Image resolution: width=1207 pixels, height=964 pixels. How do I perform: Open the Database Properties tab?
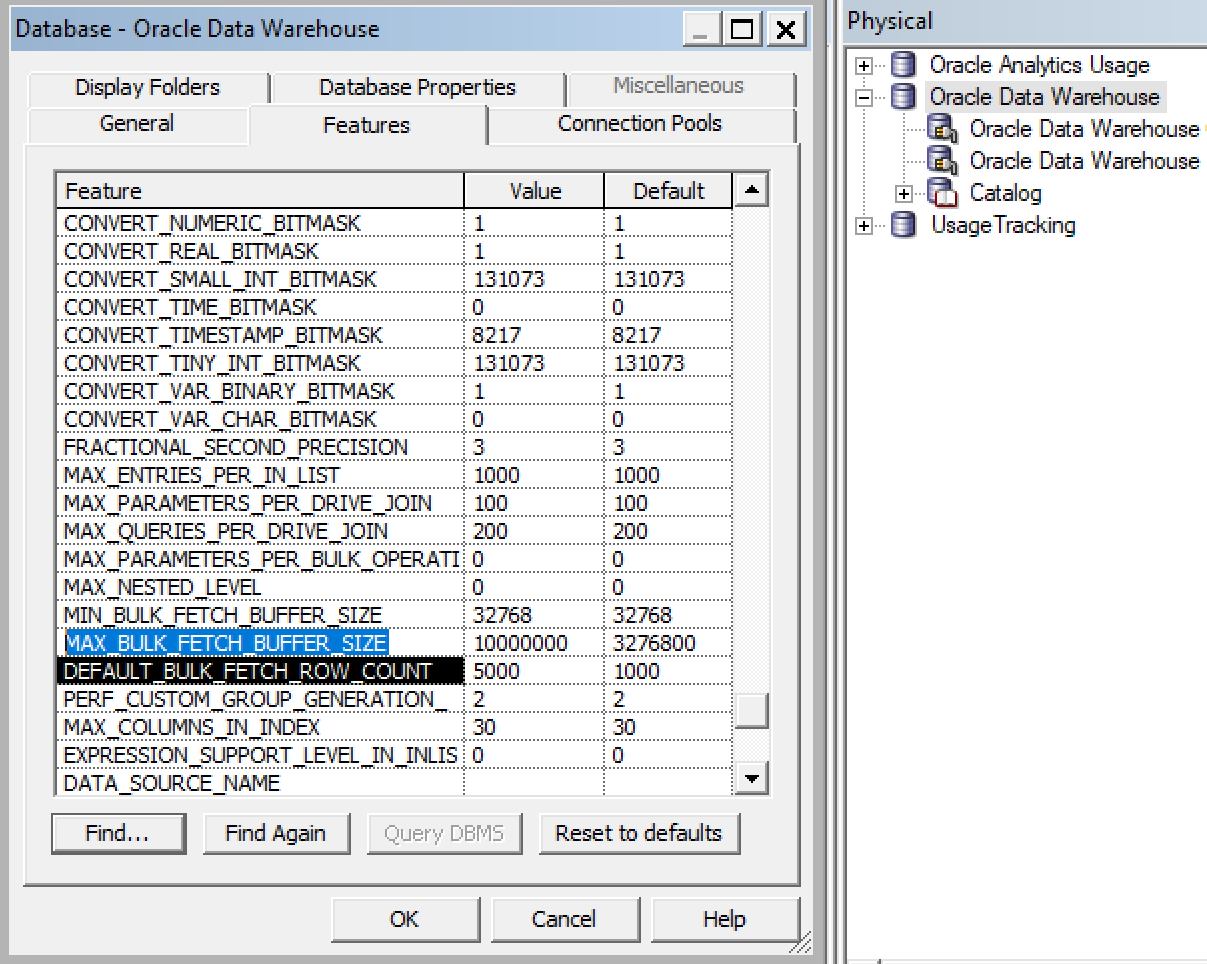click(417, 87)
